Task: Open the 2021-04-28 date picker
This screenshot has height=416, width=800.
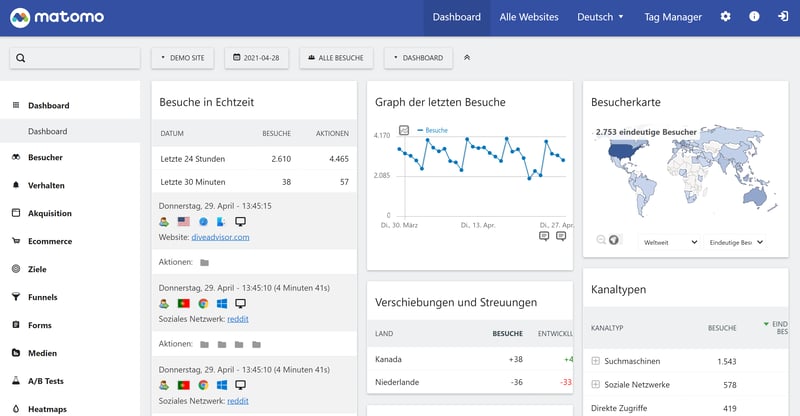Action: [258, 58]
